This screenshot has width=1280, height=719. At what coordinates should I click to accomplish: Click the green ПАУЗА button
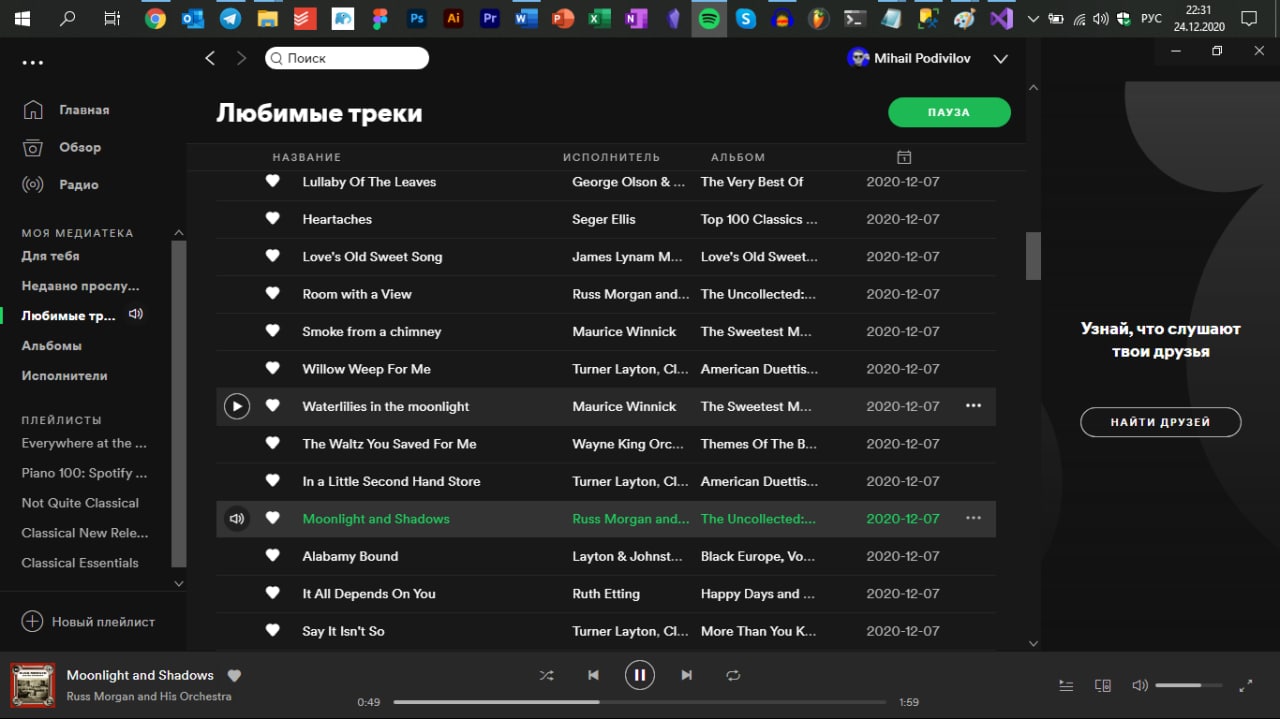949,112
